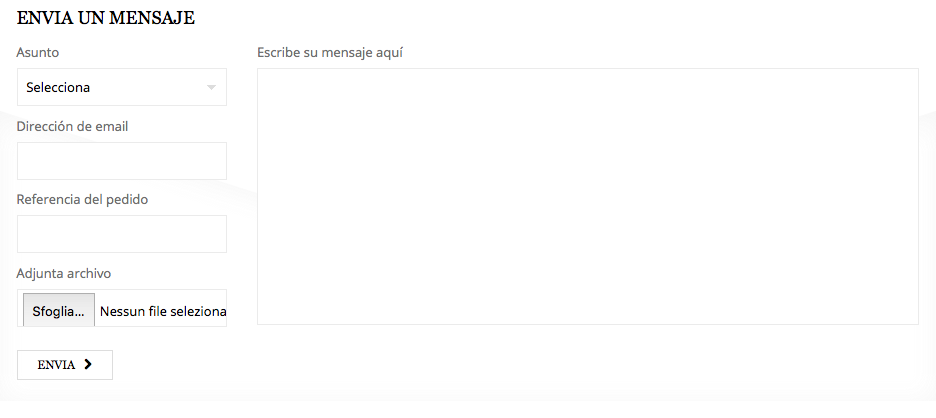Click the top-left corner of the message textarea
The height and width of the screenshot is (418, 936).
click(266, 76)
